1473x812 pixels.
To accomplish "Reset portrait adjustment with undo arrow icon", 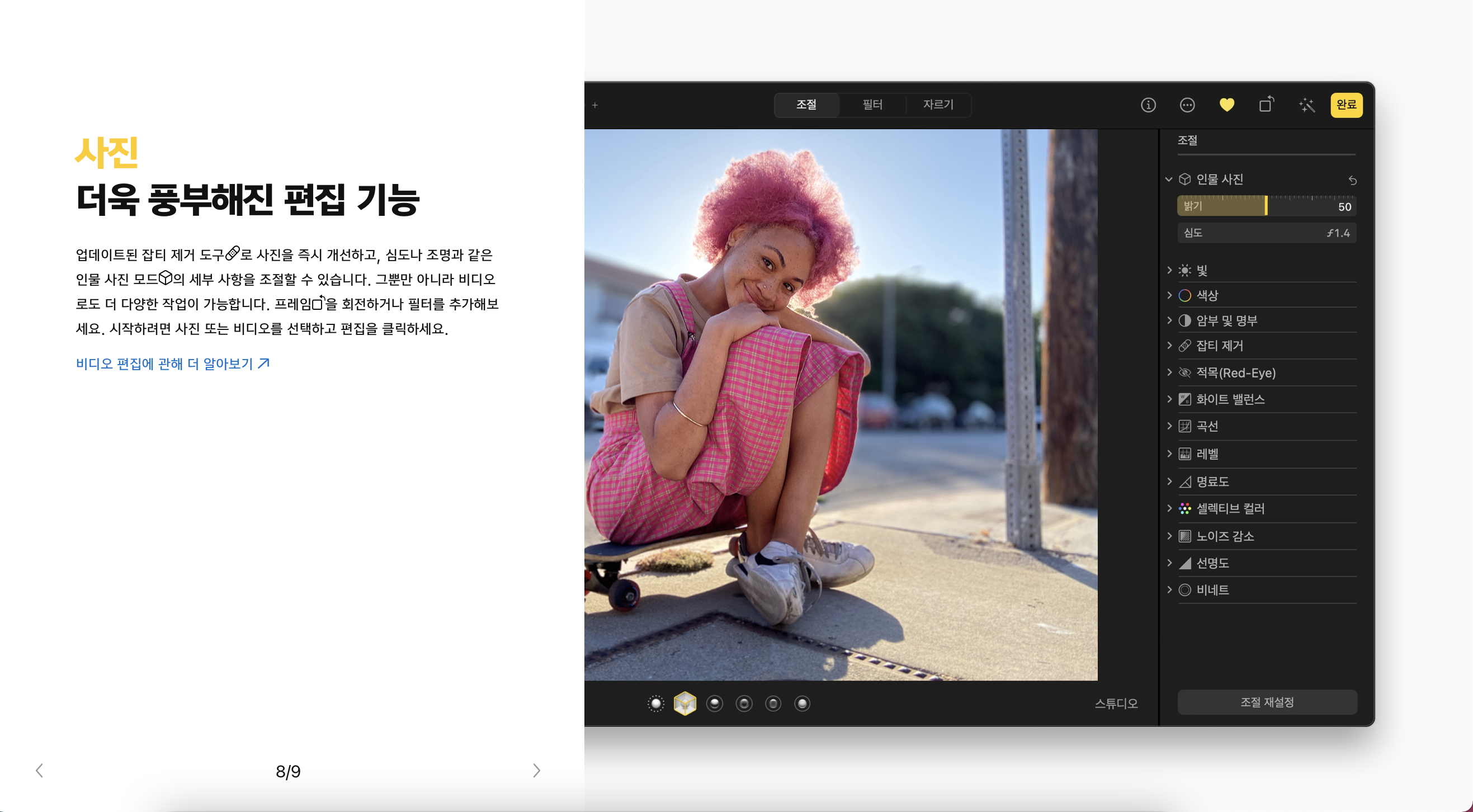I will pyautogui.click(x=1352, y=180).
